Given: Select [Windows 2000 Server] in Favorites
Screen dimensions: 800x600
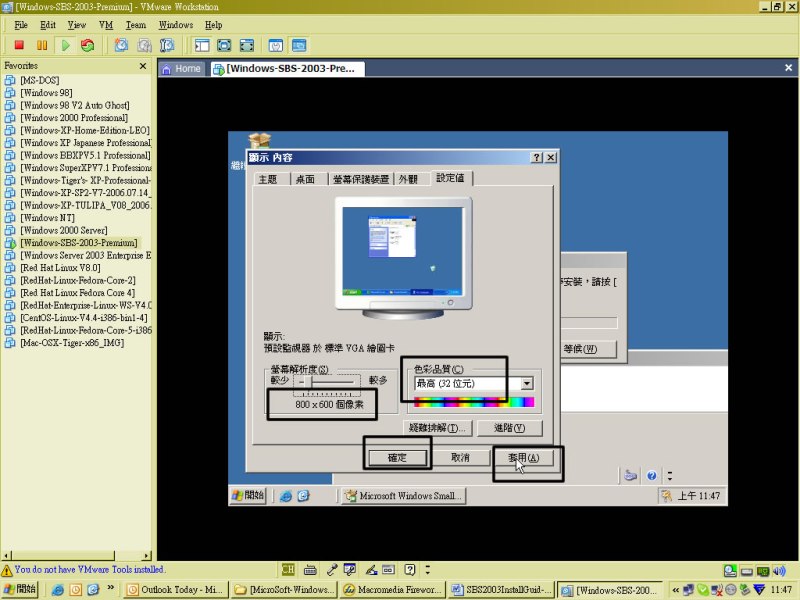Looking at the screenshot, I should (x=64, y=231).
